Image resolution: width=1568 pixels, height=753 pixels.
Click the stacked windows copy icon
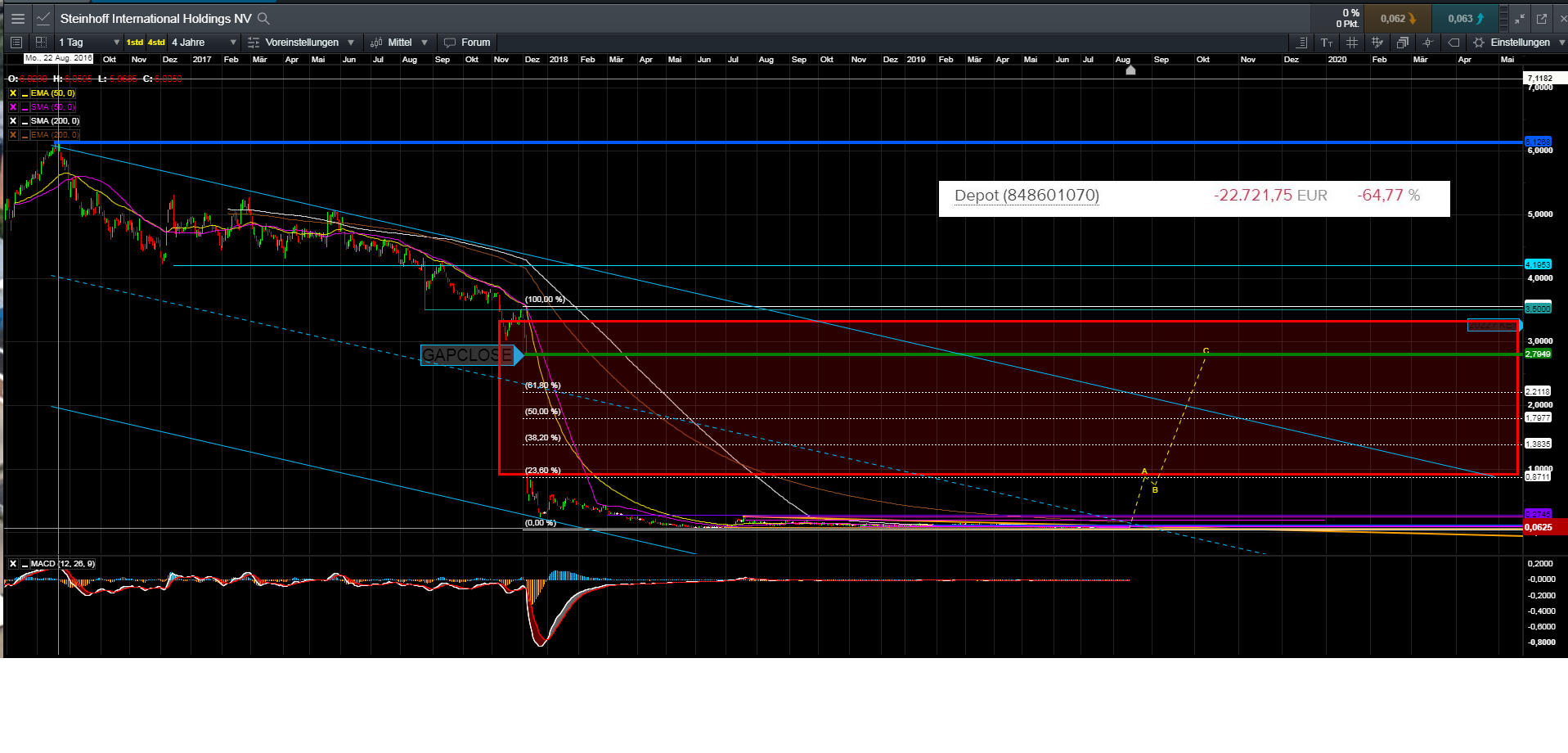coord(1403,43)
